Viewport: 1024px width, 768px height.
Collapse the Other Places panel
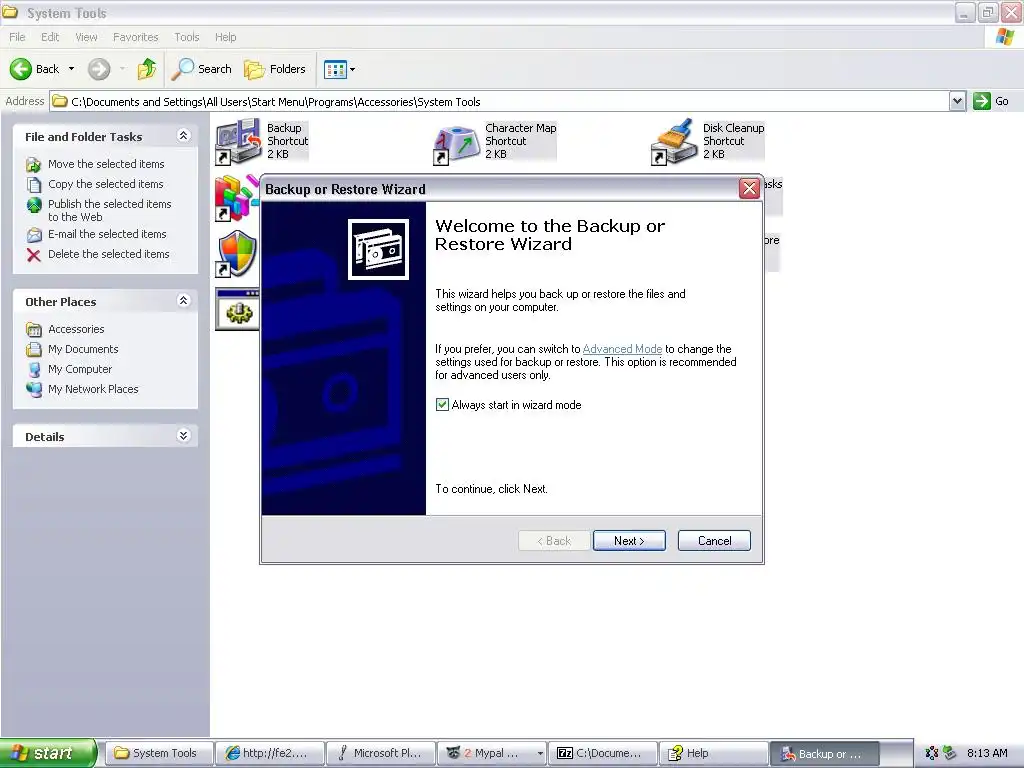[x=184, y=301]
